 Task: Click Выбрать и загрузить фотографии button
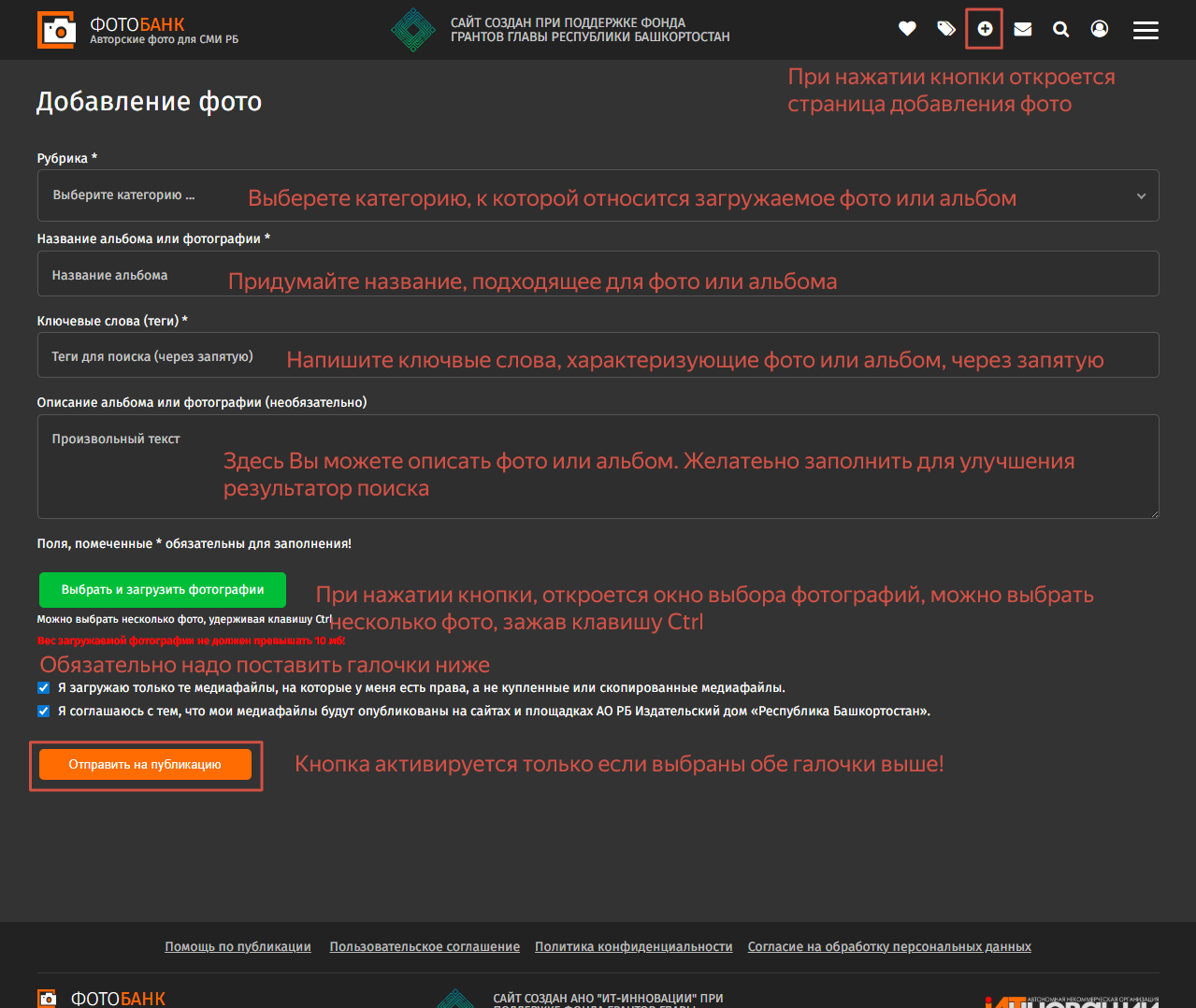pyautogui.click(x=163, y=590)
